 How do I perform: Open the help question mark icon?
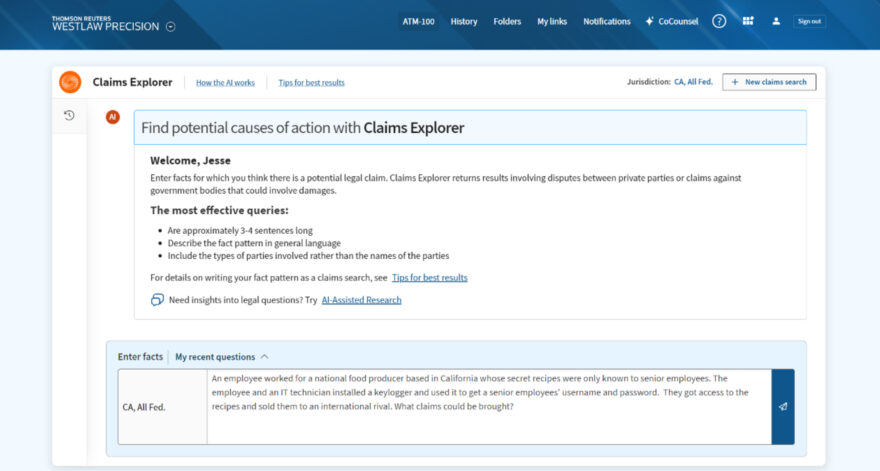click(719, 21)
